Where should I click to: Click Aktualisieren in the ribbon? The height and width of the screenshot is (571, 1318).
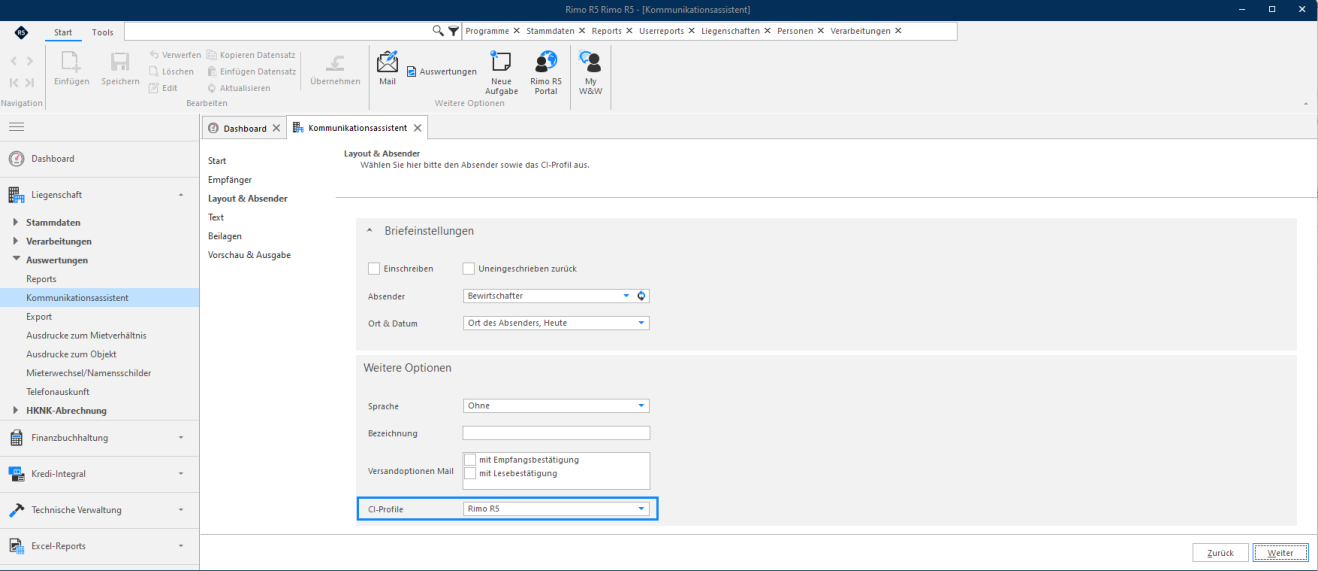(x=238, y=88)
